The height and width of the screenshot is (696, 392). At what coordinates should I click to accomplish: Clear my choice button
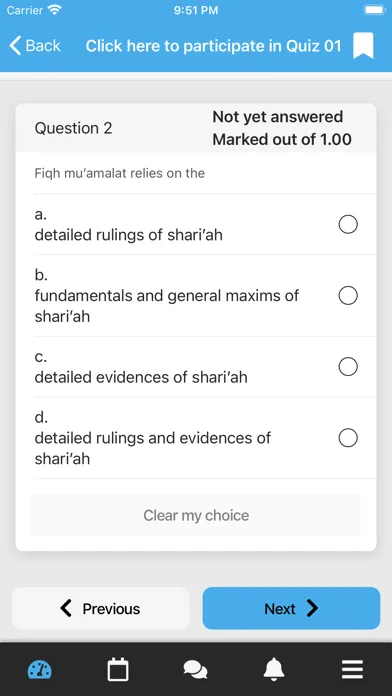[x=196, y=515]
